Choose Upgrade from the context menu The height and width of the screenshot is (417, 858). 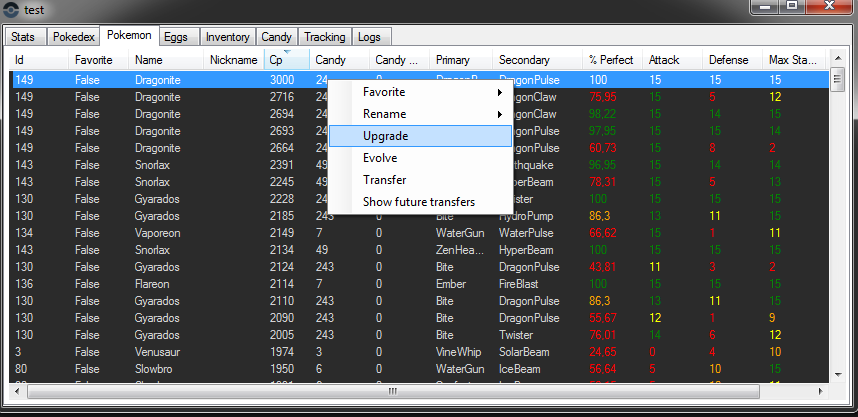(x=420, y=136)
